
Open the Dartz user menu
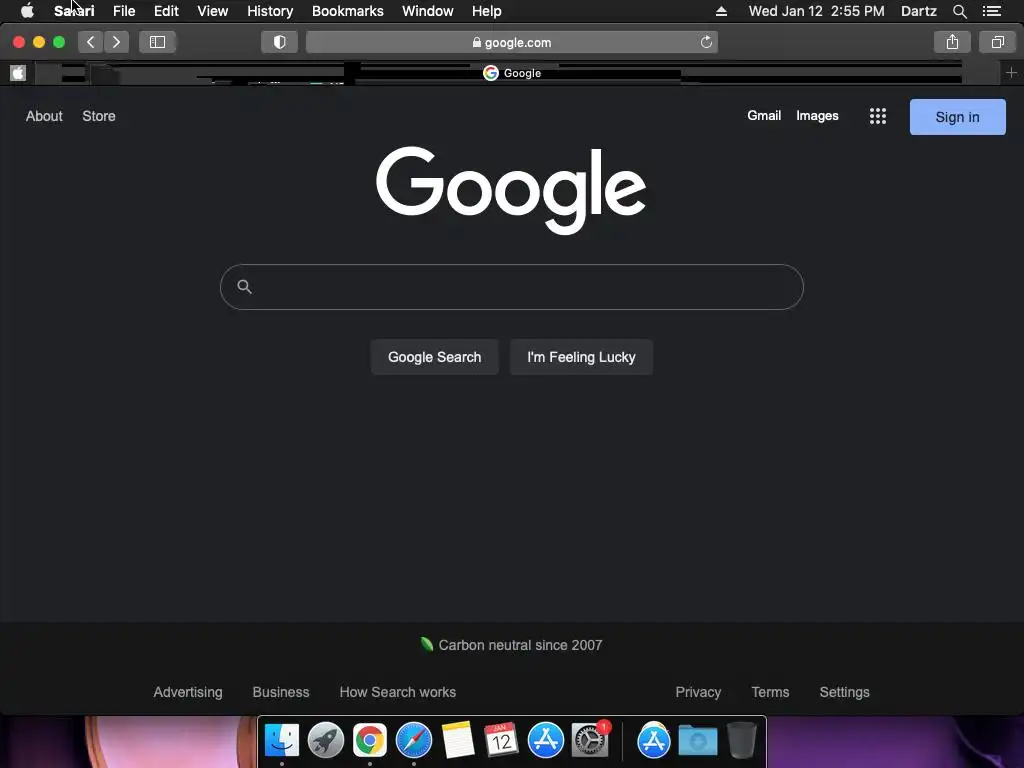(x=919, y=11)
